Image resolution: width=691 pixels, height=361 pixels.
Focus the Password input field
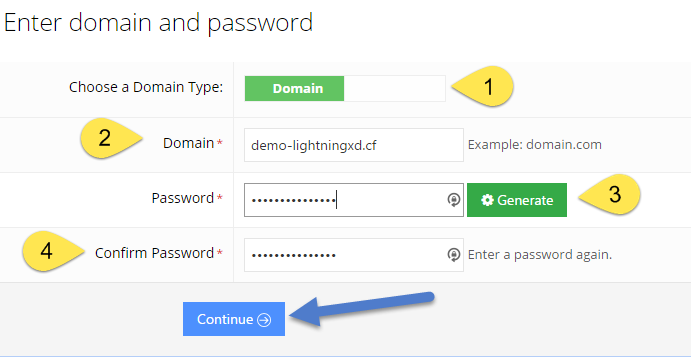click(x=353, y=200)
